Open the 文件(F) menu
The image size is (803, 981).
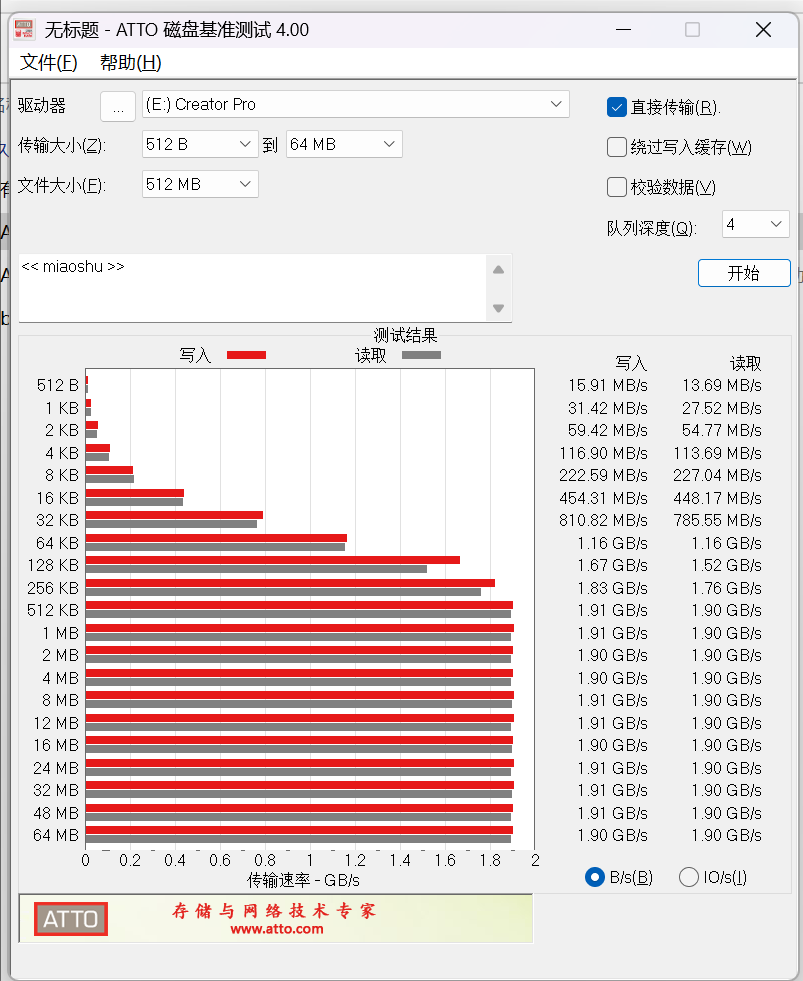click(x=49, y=63)
